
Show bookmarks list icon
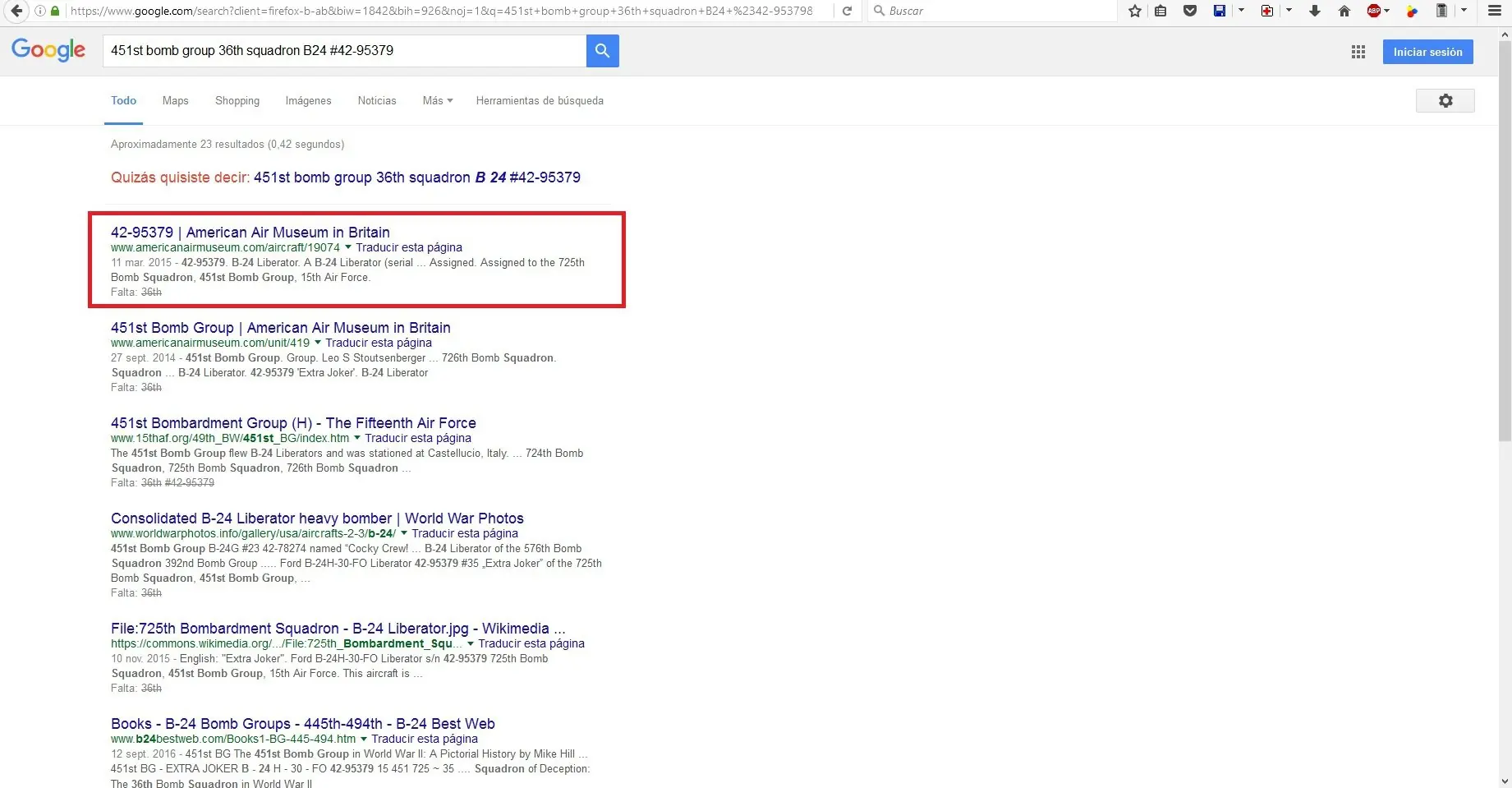(x=1160, y=11)
